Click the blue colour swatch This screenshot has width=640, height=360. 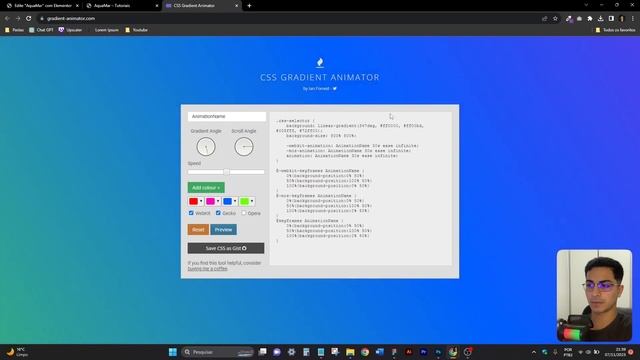point(227,201)
